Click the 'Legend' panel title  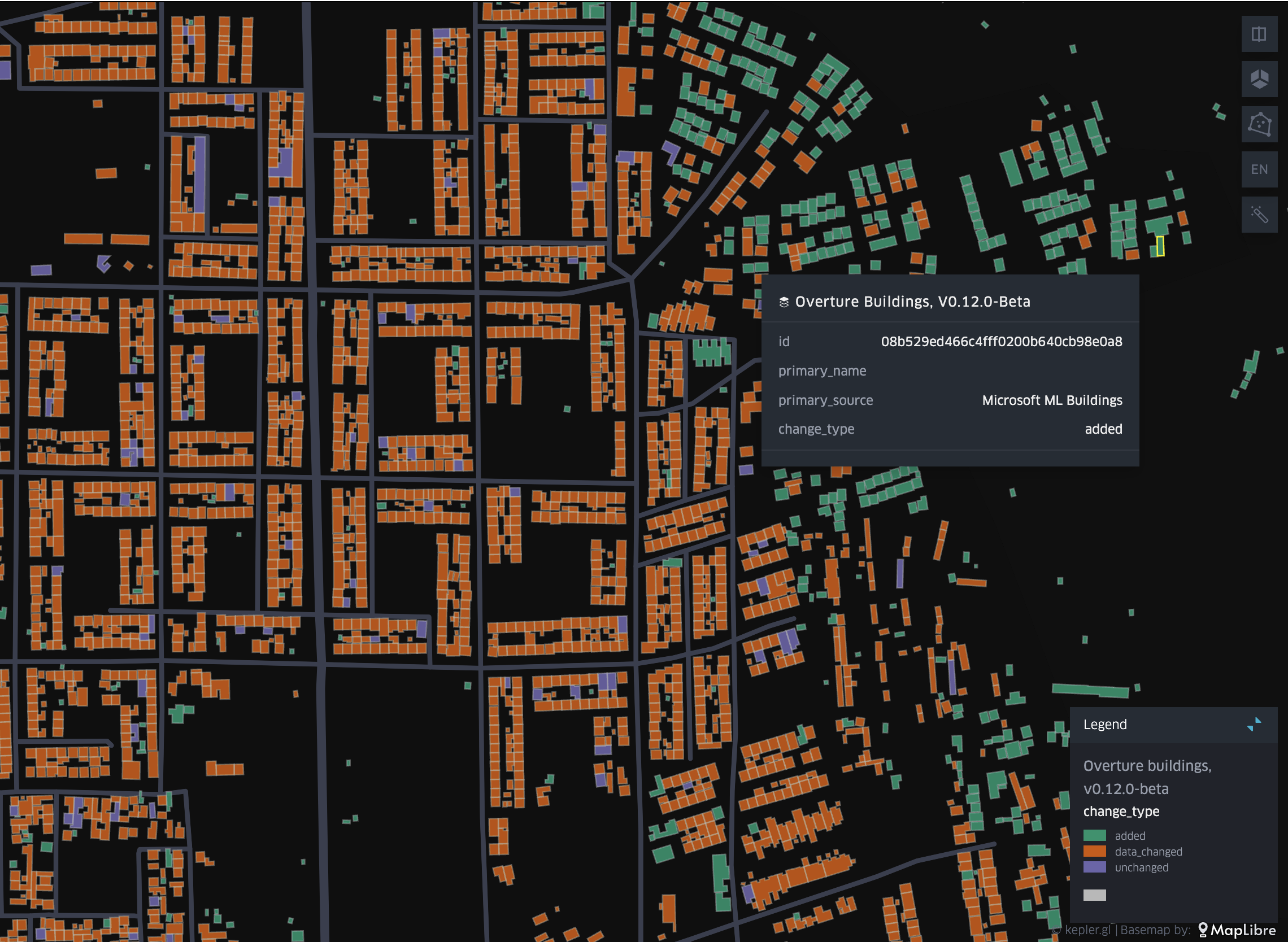(1104, 725)
